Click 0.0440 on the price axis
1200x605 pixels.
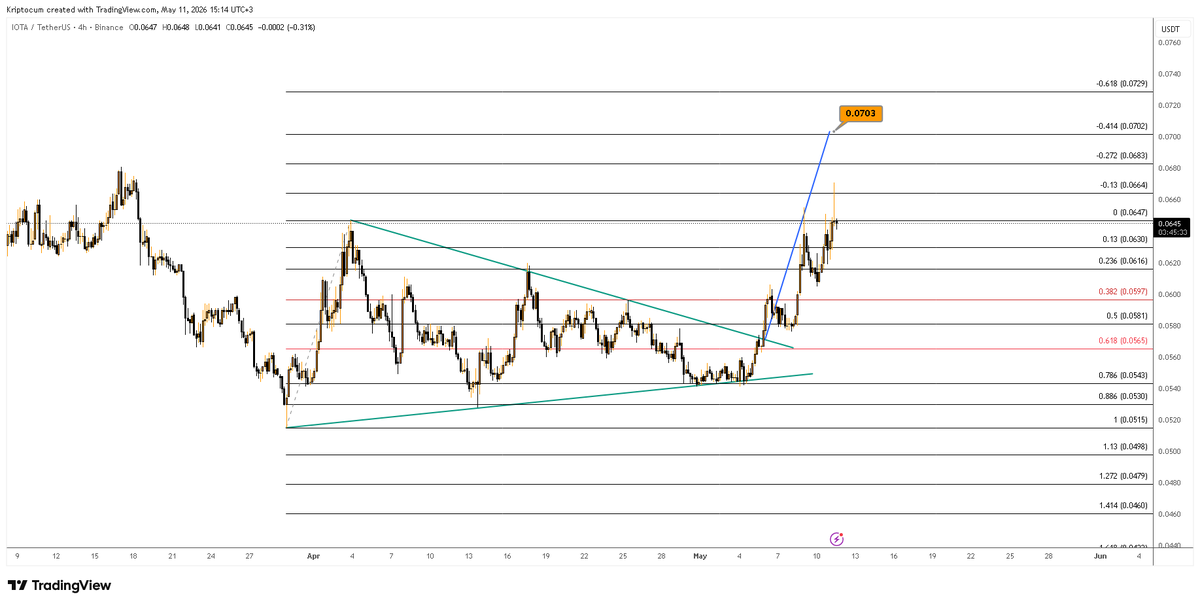pos(1170,546)
